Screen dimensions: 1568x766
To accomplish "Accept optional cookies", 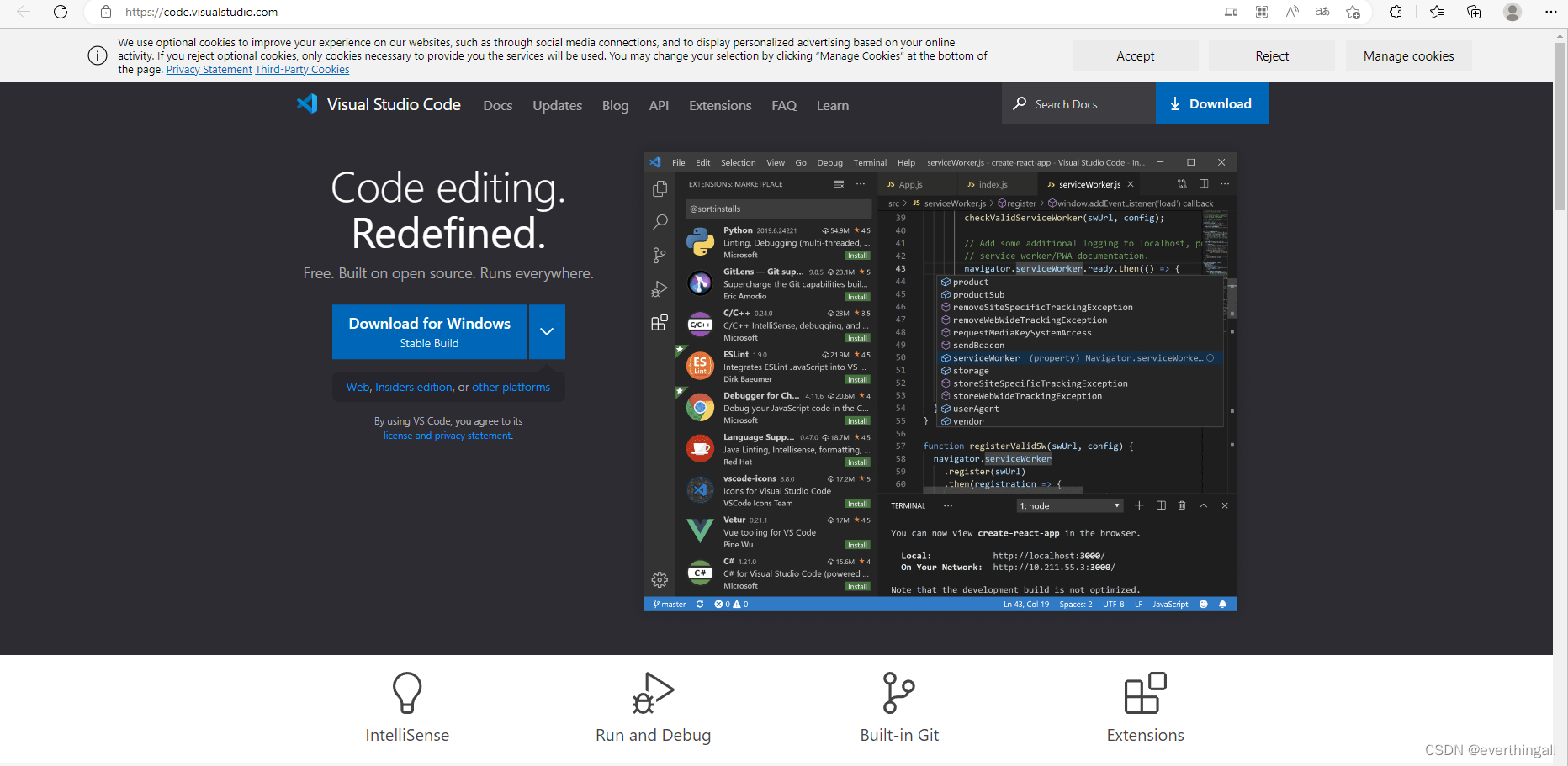I will (1135, 55).
